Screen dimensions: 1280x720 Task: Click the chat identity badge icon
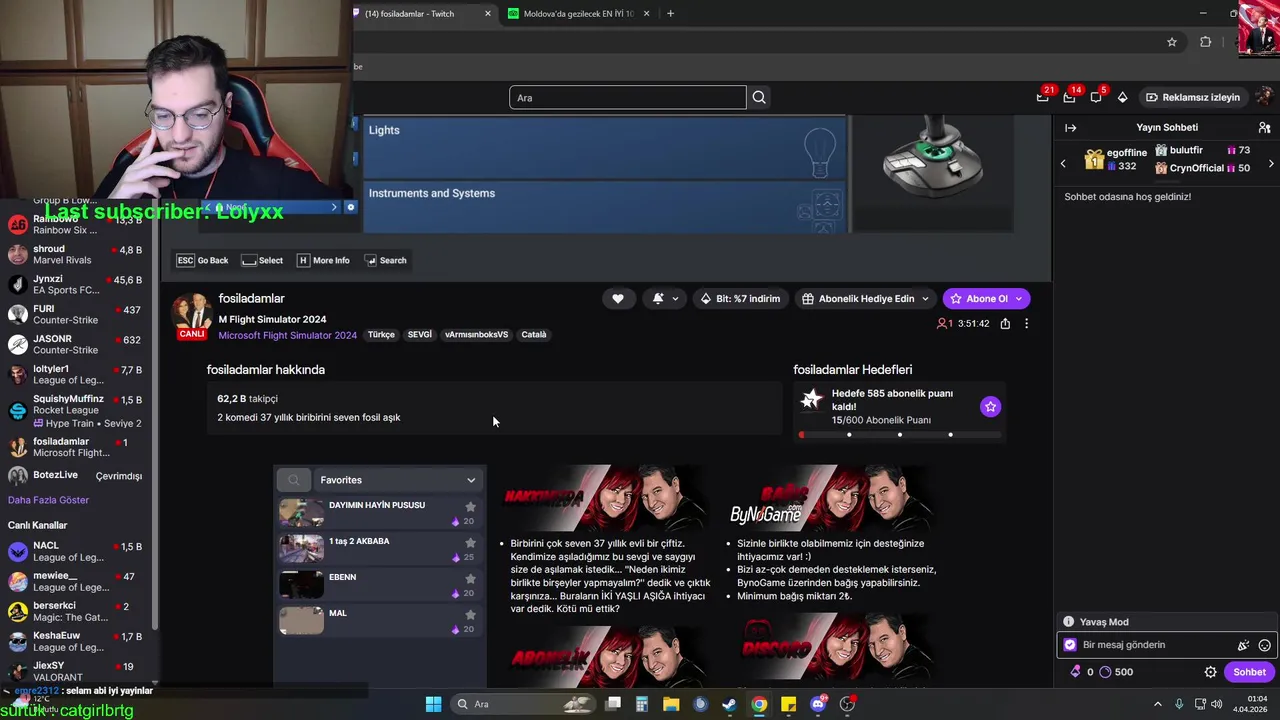tap(1070, 646)
